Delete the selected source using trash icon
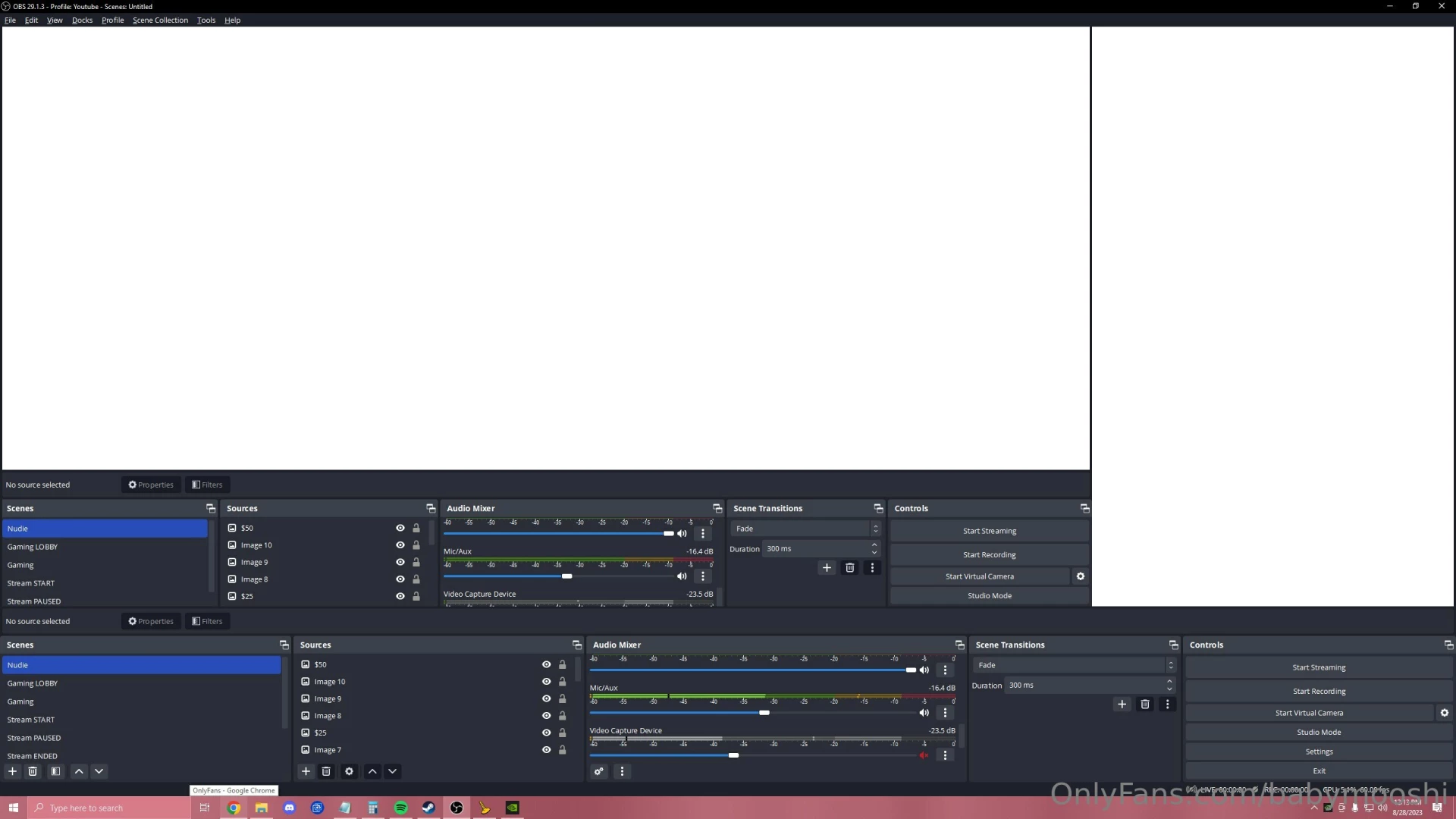The height and width of the screenshot is (819, 1456). click(x=327, y=771)
